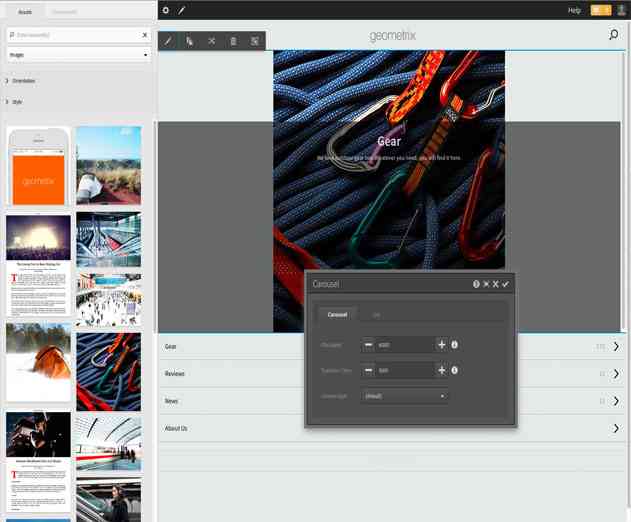The image size is (631, 522).
Task: Click the Help link in top bar
Action: (x=574, y=10)
